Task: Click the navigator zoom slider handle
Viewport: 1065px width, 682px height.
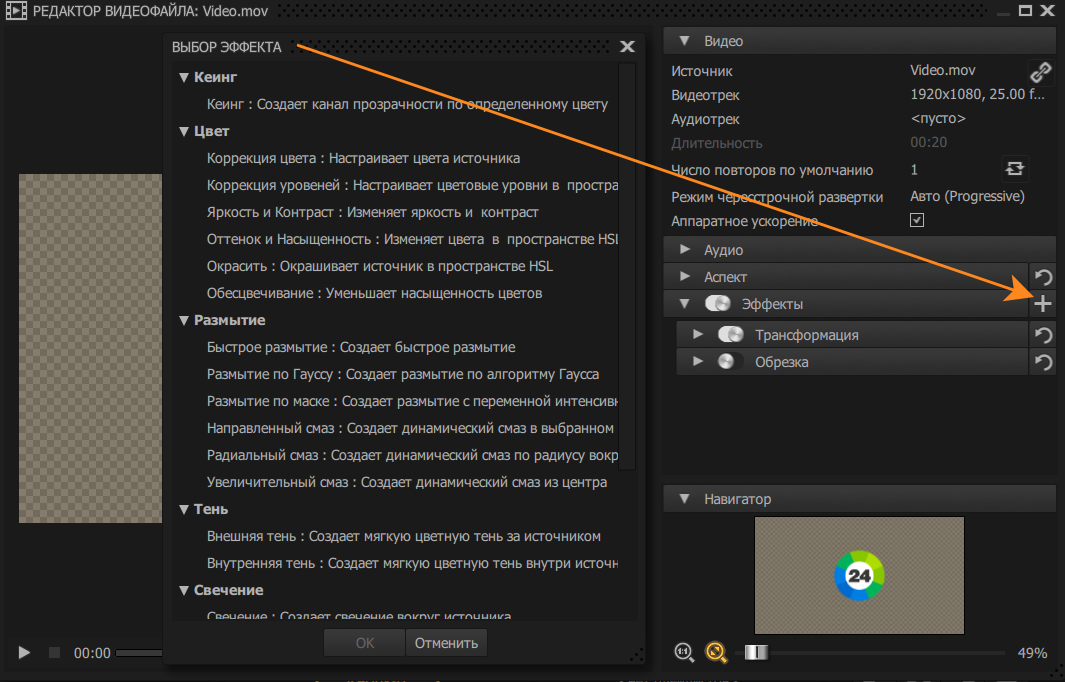Action: (757, 653)
